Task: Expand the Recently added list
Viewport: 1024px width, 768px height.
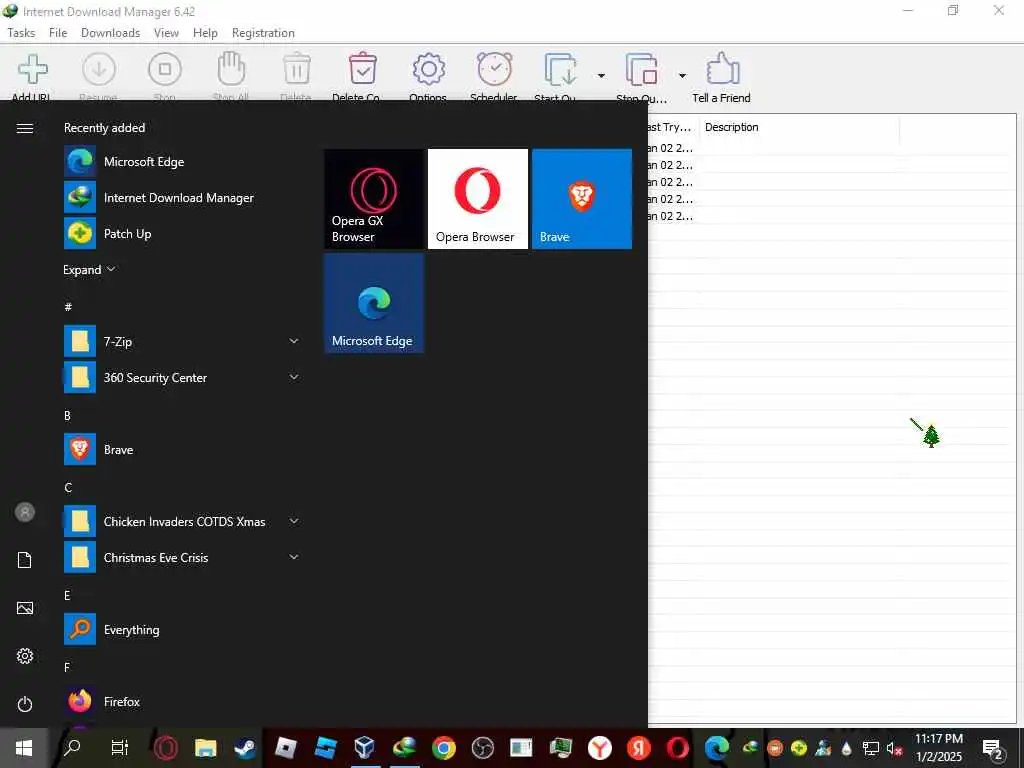Action: point(89,270)
